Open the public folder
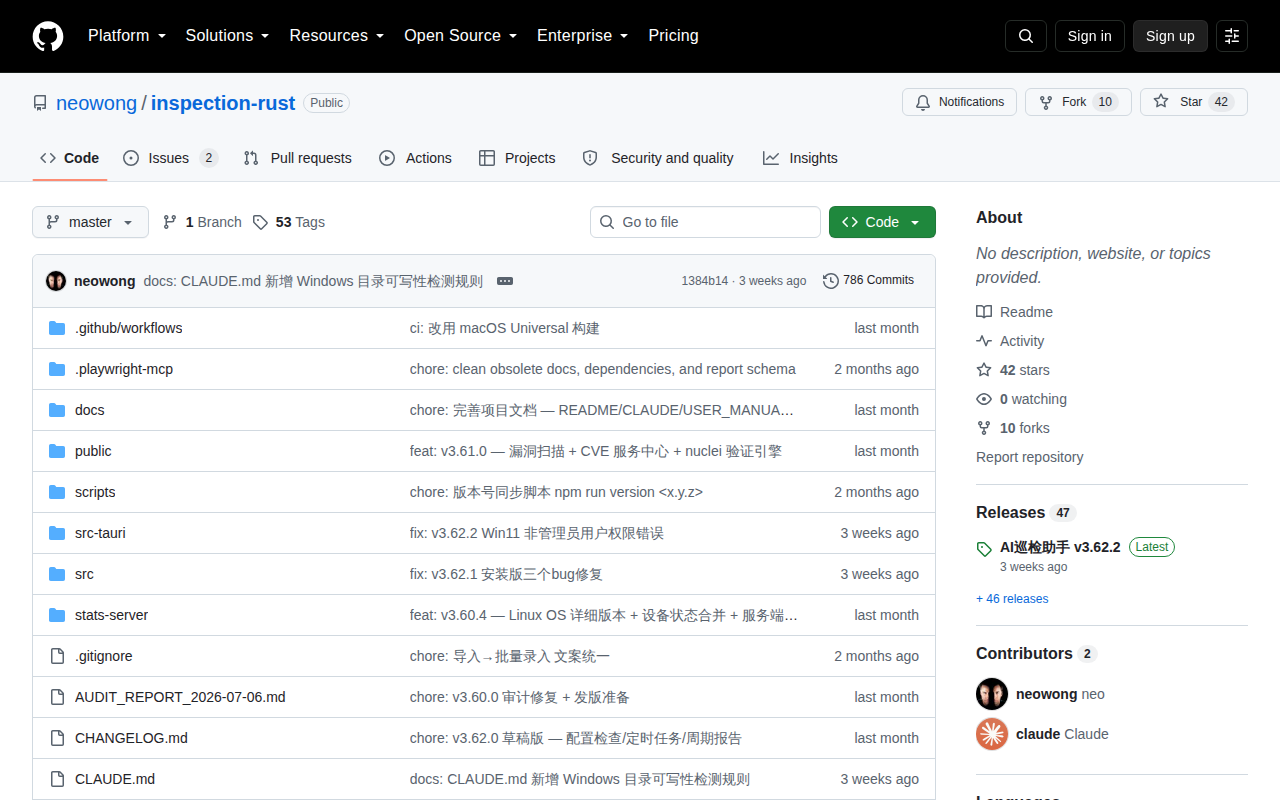The width and height of the screenshot is (1280, 800). (x=93, y=451)
